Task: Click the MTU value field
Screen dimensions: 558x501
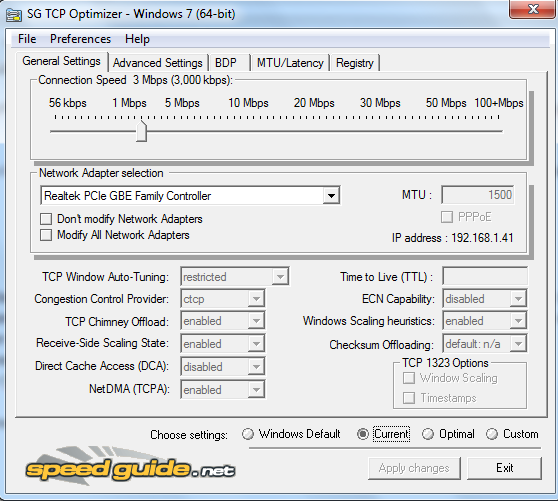Action: tap(478, 195)
